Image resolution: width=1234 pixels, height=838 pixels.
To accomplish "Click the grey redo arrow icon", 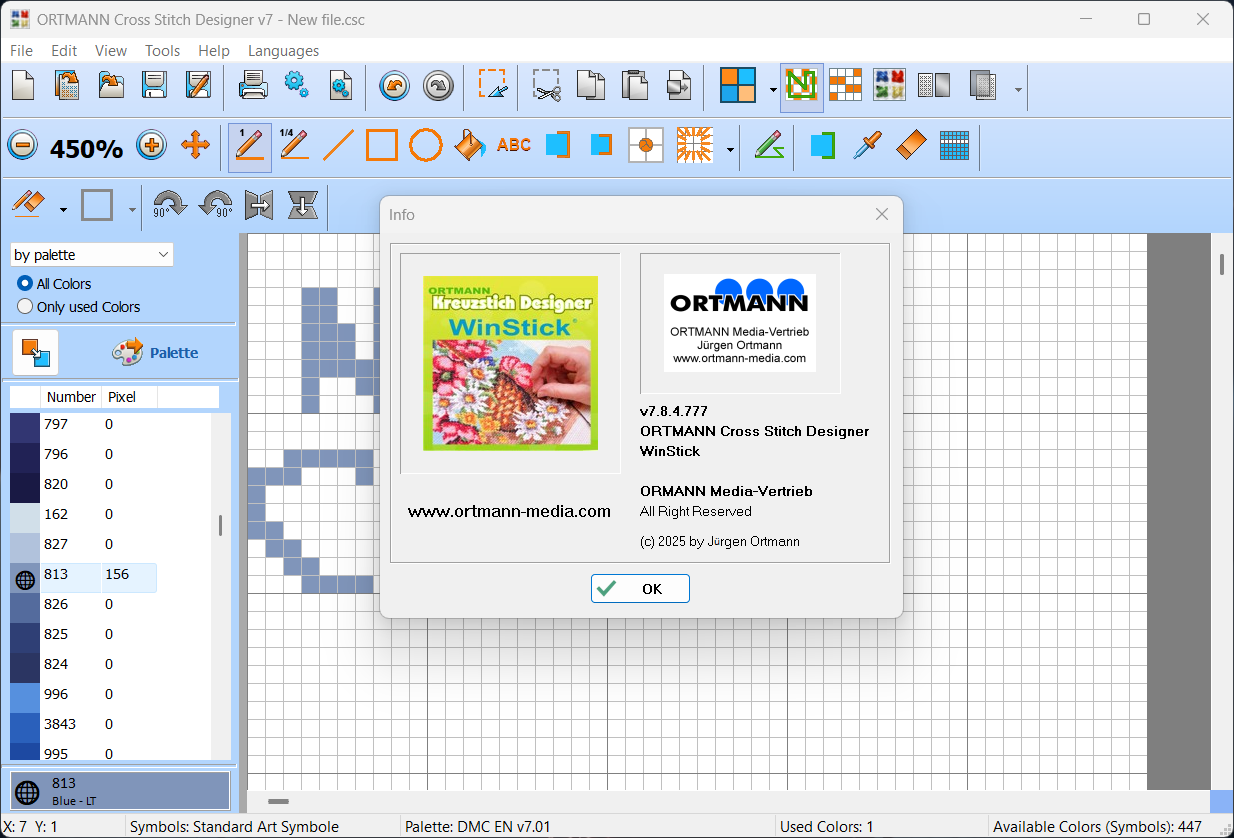I will [x=438, y=86].
